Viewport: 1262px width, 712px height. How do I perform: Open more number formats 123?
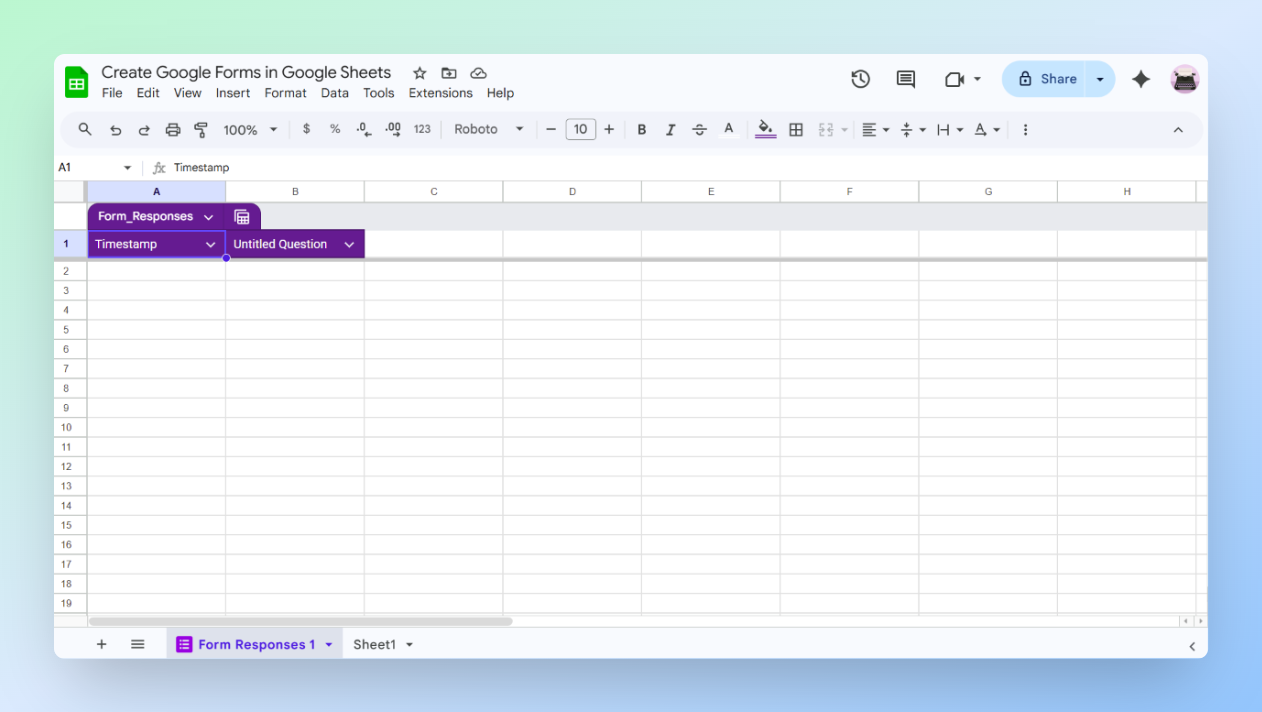pos(422,129)
